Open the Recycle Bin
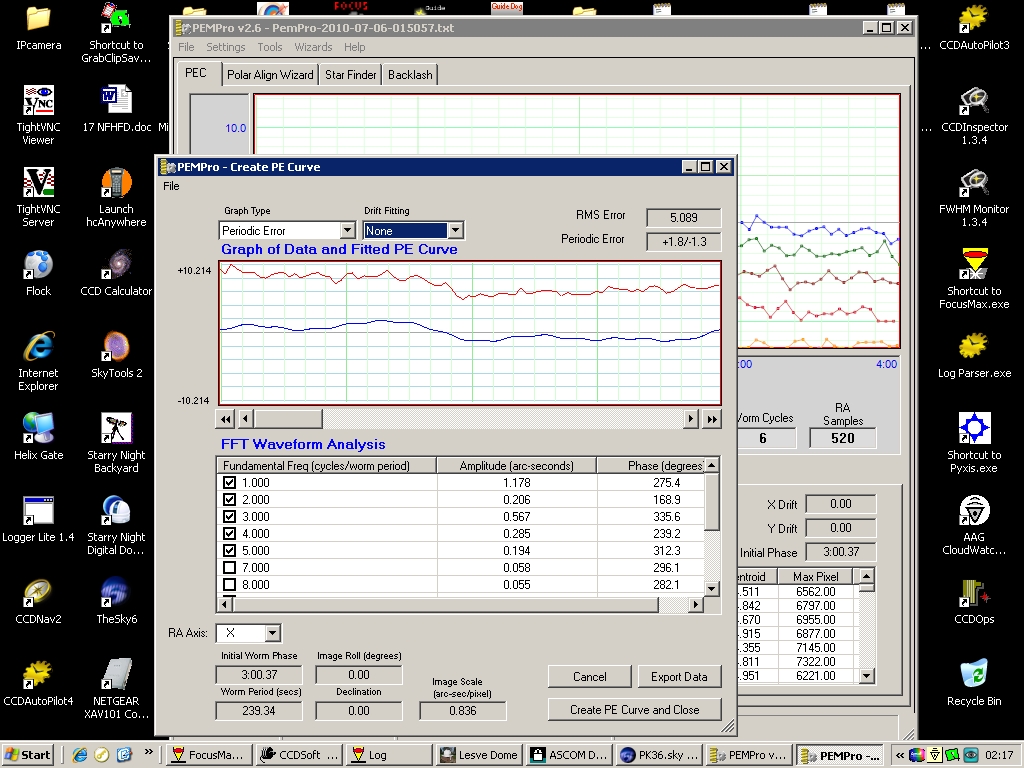Image resolution: width=1024 pixels, height=768 pixels. pos(974,682)
